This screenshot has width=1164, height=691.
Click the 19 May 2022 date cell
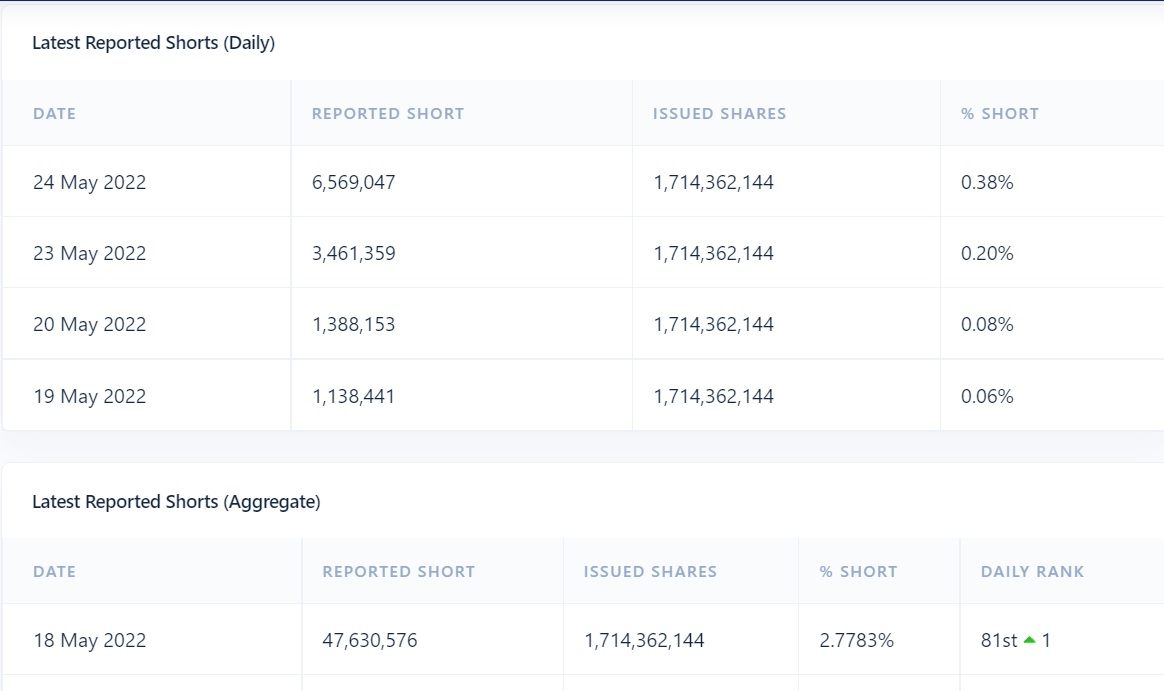89,397
